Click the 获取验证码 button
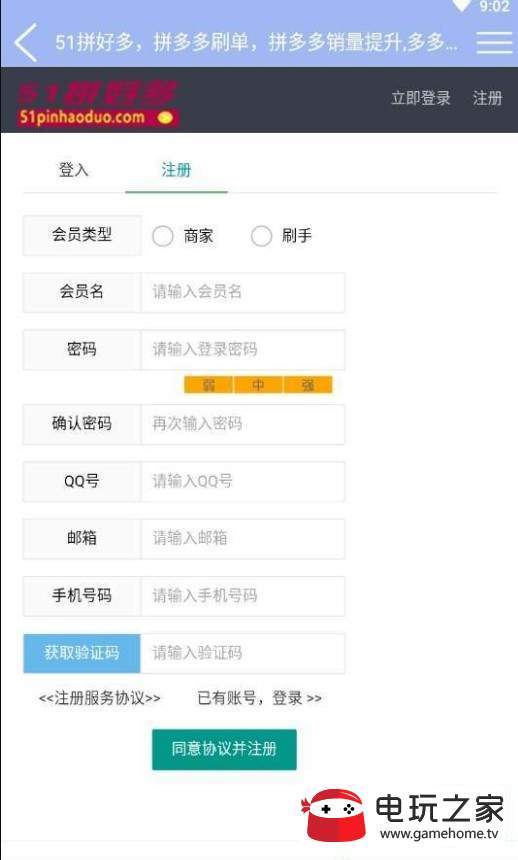 82,653
